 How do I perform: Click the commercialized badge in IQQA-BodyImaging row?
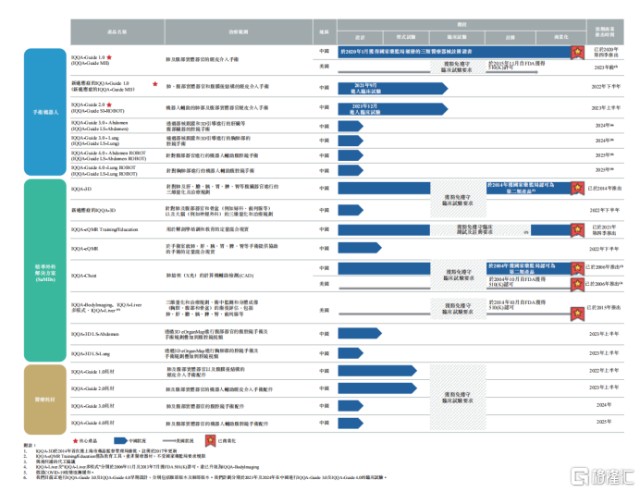coord(577,314)
